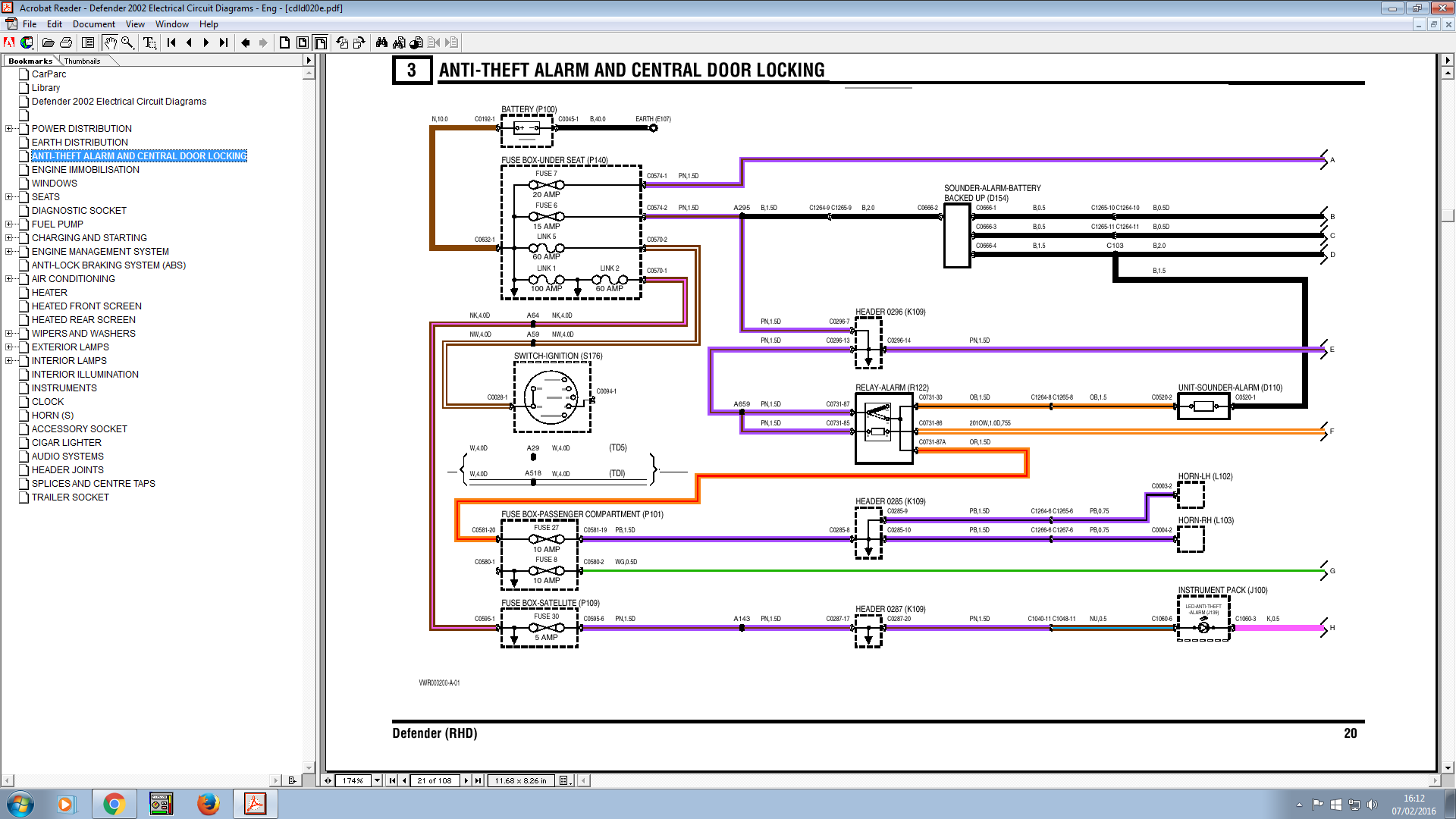Go to first page via toolbar
The image size is (1456, 819).
click(x=171, y=42)
